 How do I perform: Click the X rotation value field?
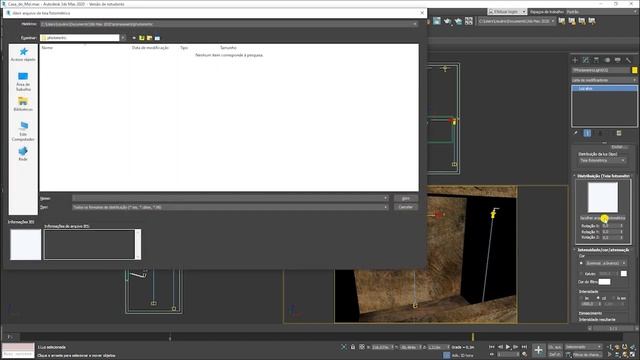[611, 226]
